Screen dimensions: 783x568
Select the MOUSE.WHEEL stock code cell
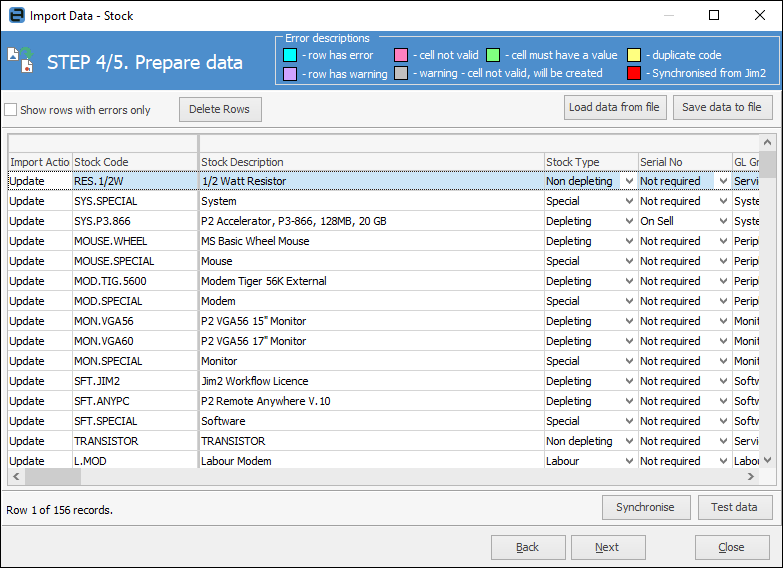click(x=134, y=241)
